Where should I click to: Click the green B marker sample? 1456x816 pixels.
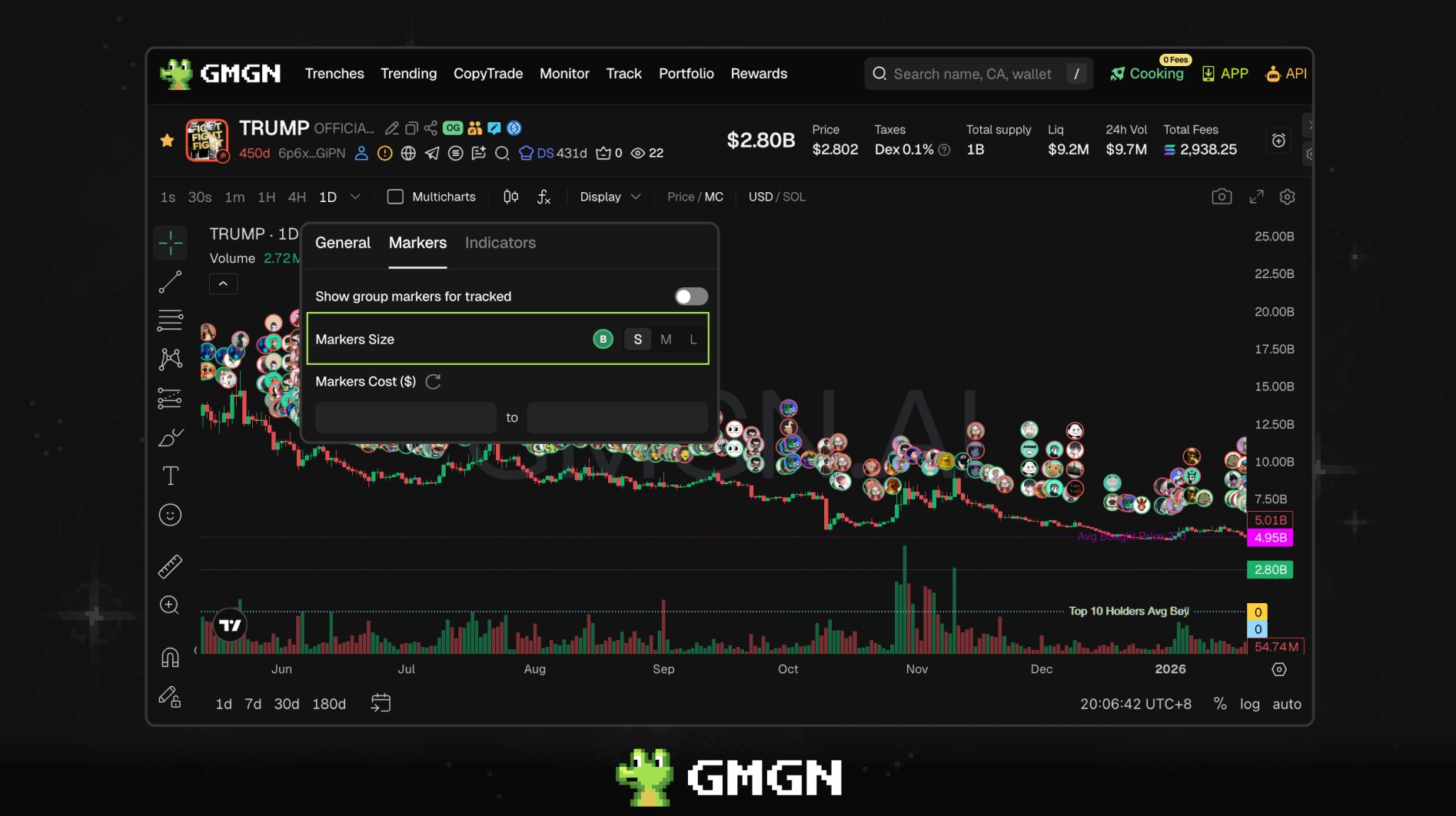point(603,339)
